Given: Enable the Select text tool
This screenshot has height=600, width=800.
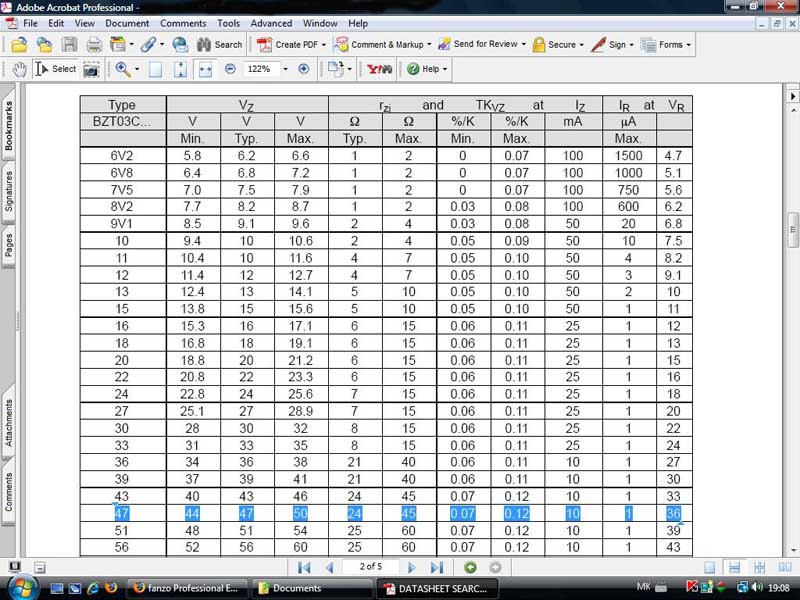Looking at the screenshot, I should (55, 69).
